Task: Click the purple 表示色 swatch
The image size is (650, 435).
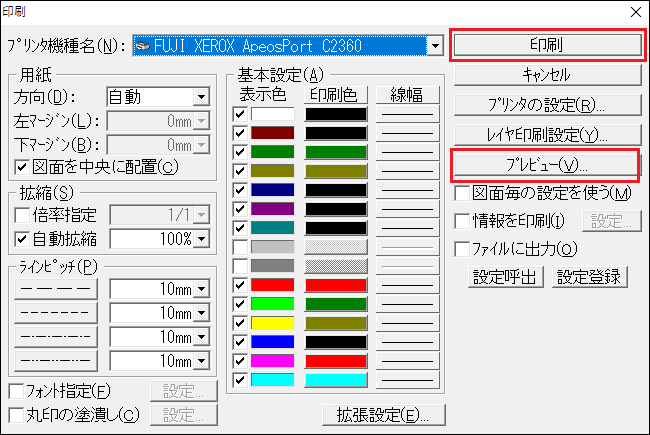Action: pyautogui.click(x=272, y=209)
